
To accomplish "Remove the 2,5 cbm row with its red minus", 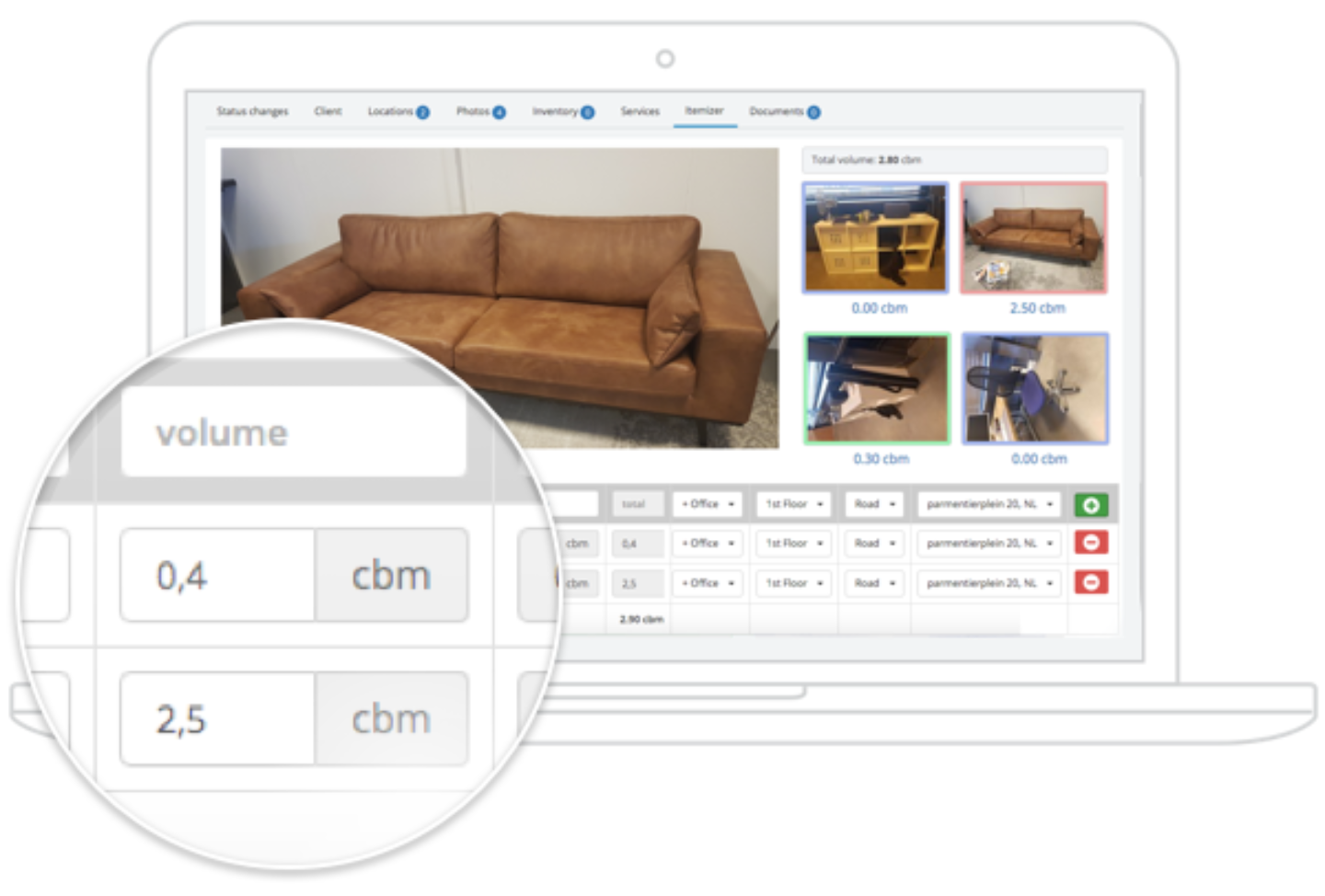I will point(1090,582).
